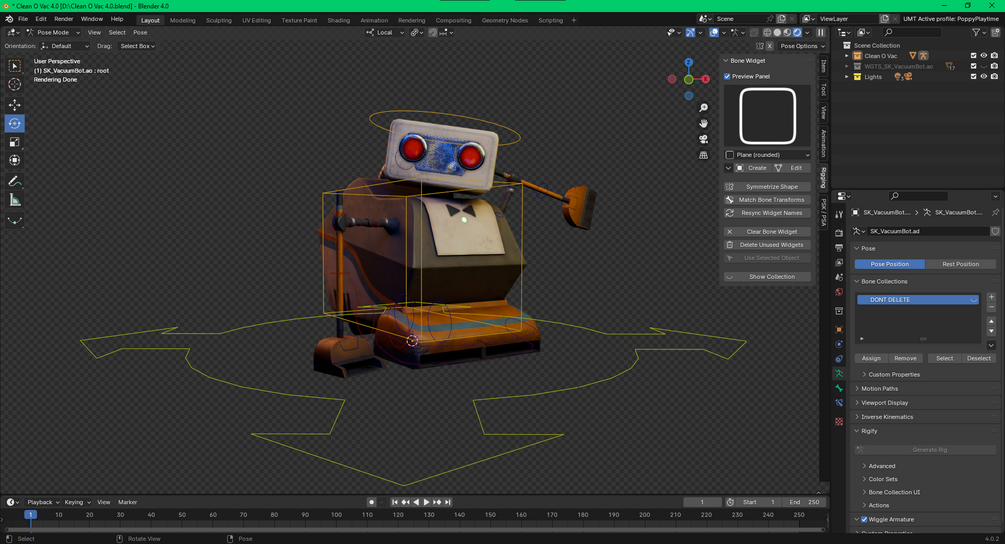Switch to the Modeling workspace tab
Screen dimensions: 1005x544
[183, 20]
